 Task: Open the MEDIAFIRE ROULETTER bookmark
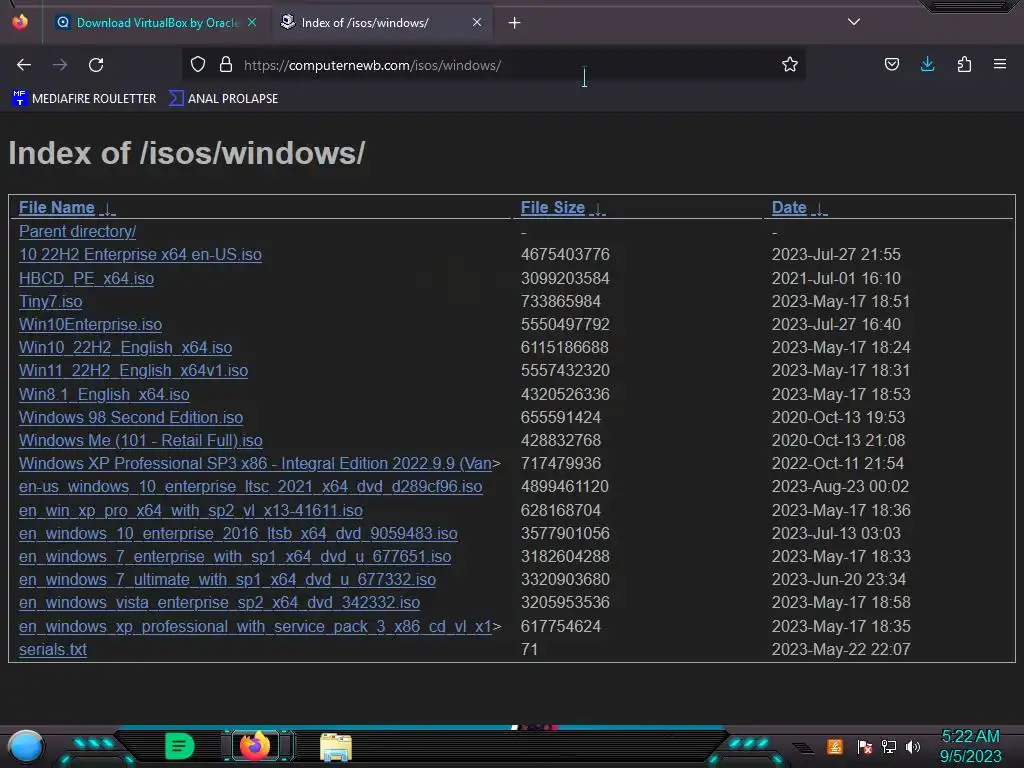(x=84, y=99)
